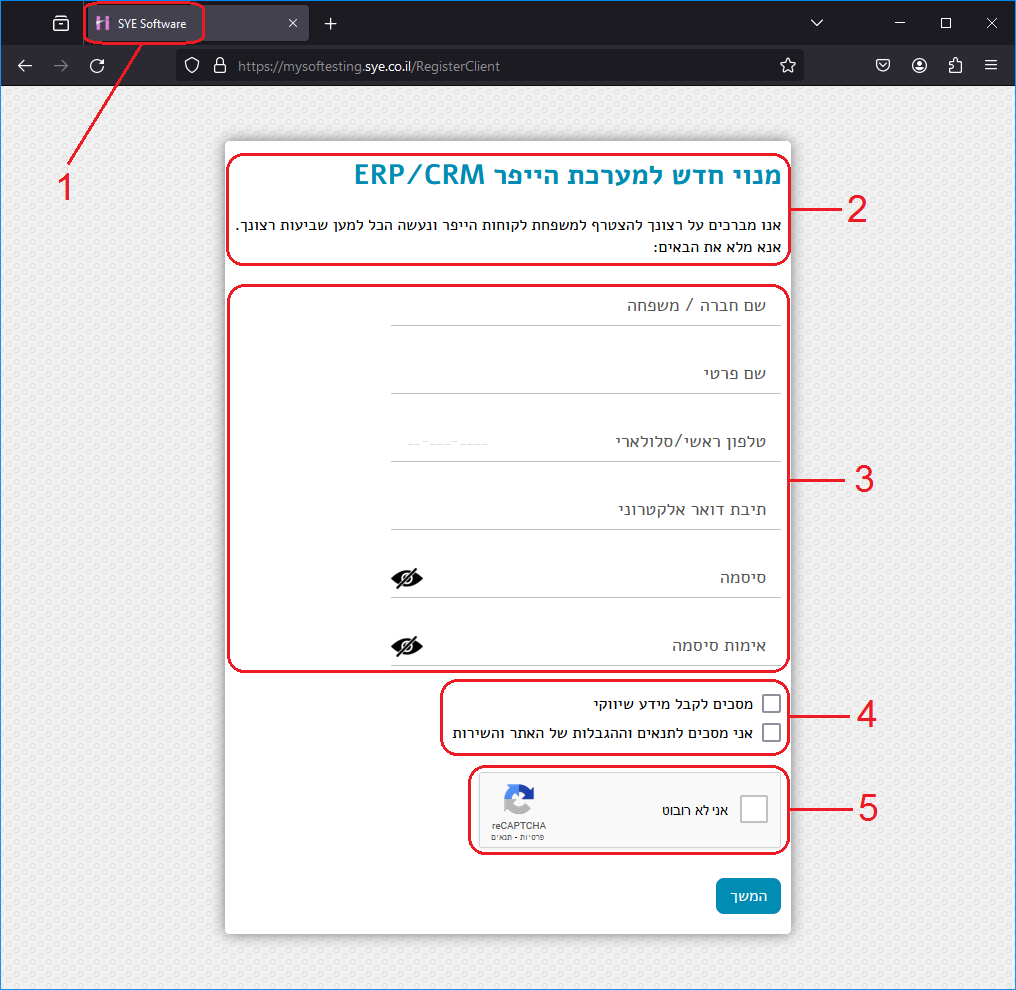Click the browser back arrow
This screenshot has height=990, width=1016.
pos(25,66)
